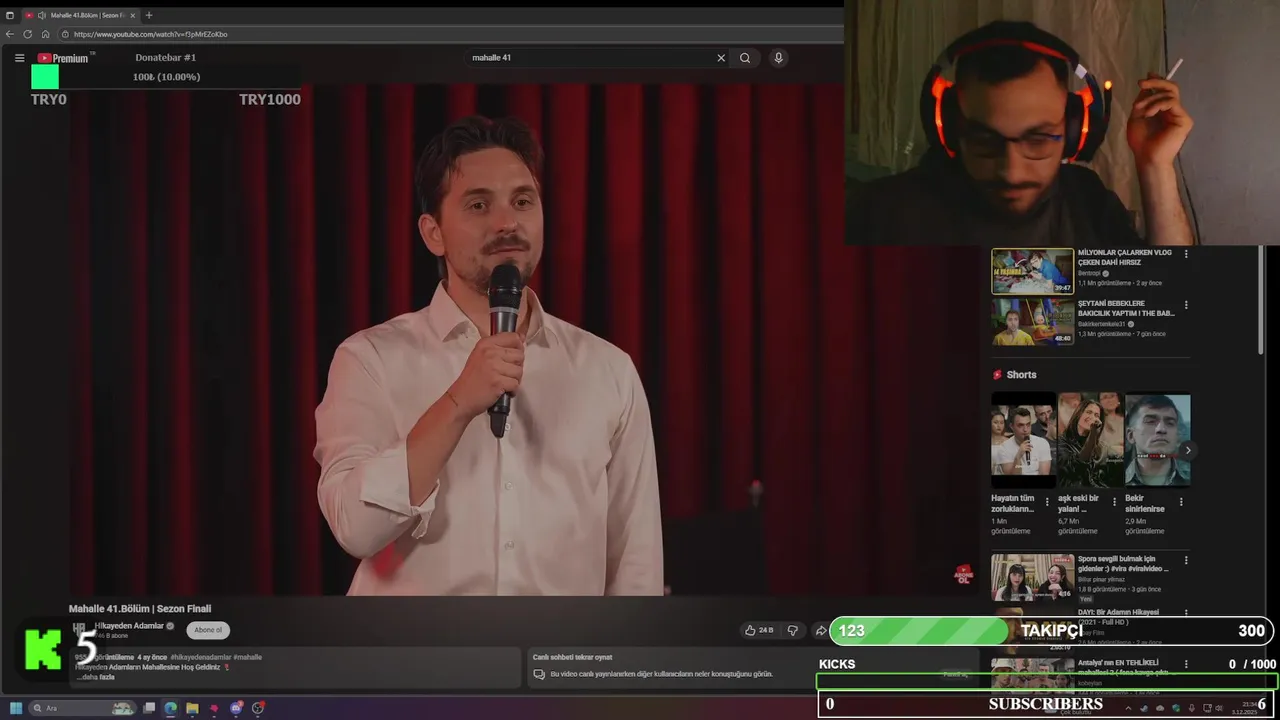Run search with the magnifier button

point(745,58)
